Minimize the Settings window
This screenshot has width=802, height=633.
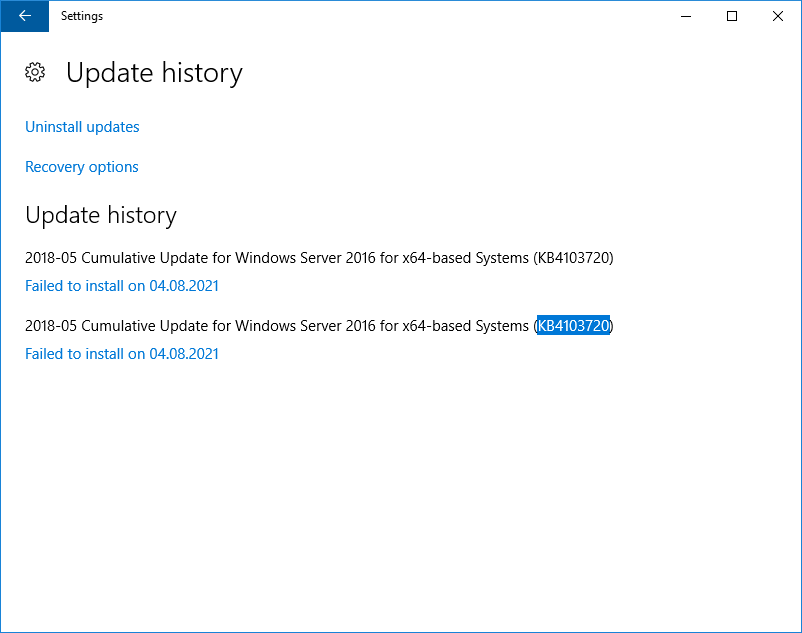point(686,16)
